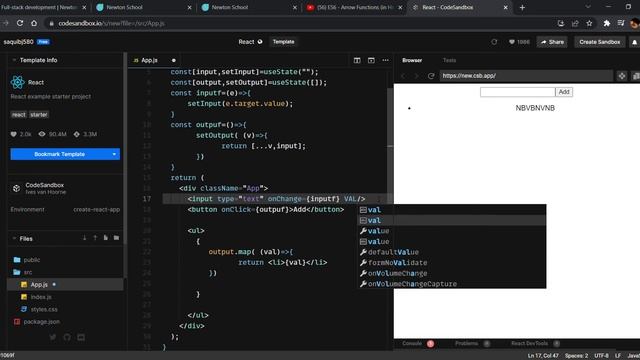Like the sandbox via the heart icon
640x360 pixels.
[511, 42]
